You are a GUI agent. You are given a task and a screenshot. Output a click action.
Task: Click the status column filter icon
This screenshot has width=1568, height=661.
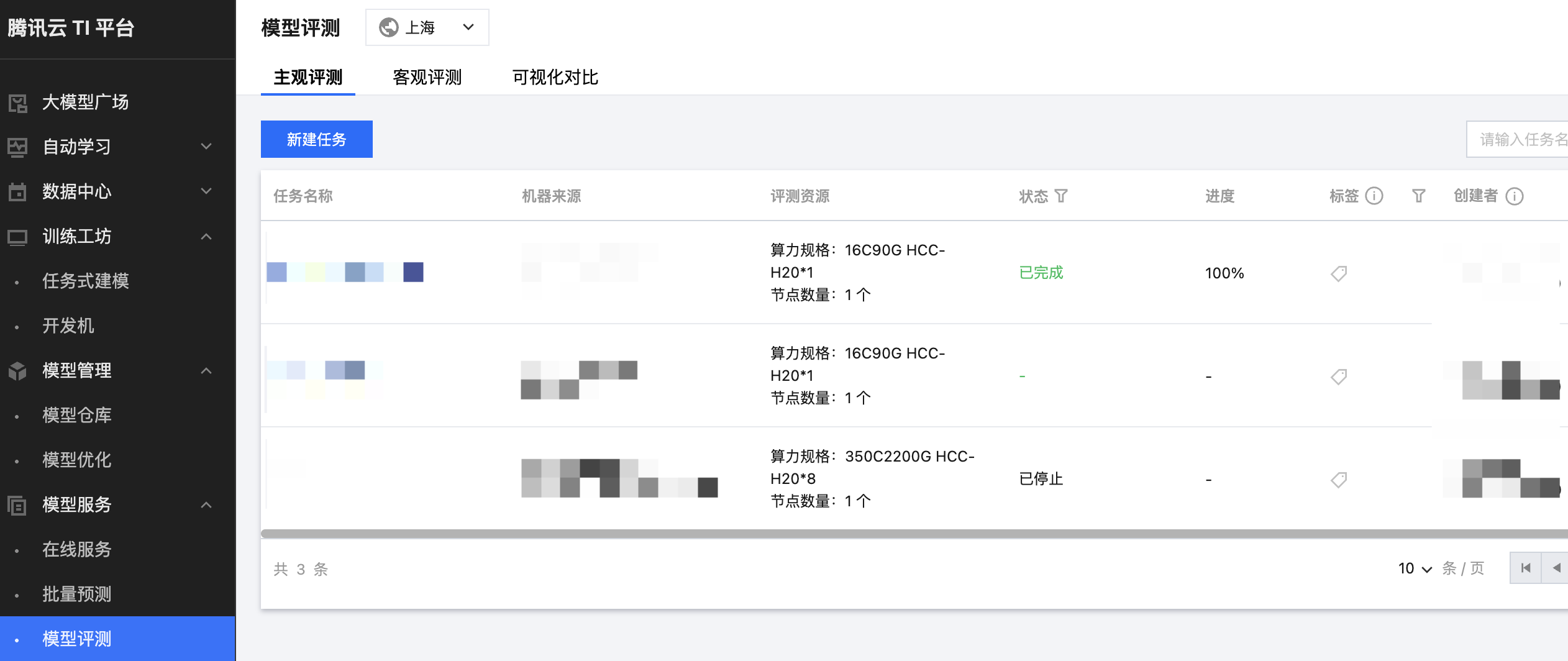pyautogui.click(x=1061, y=196)
